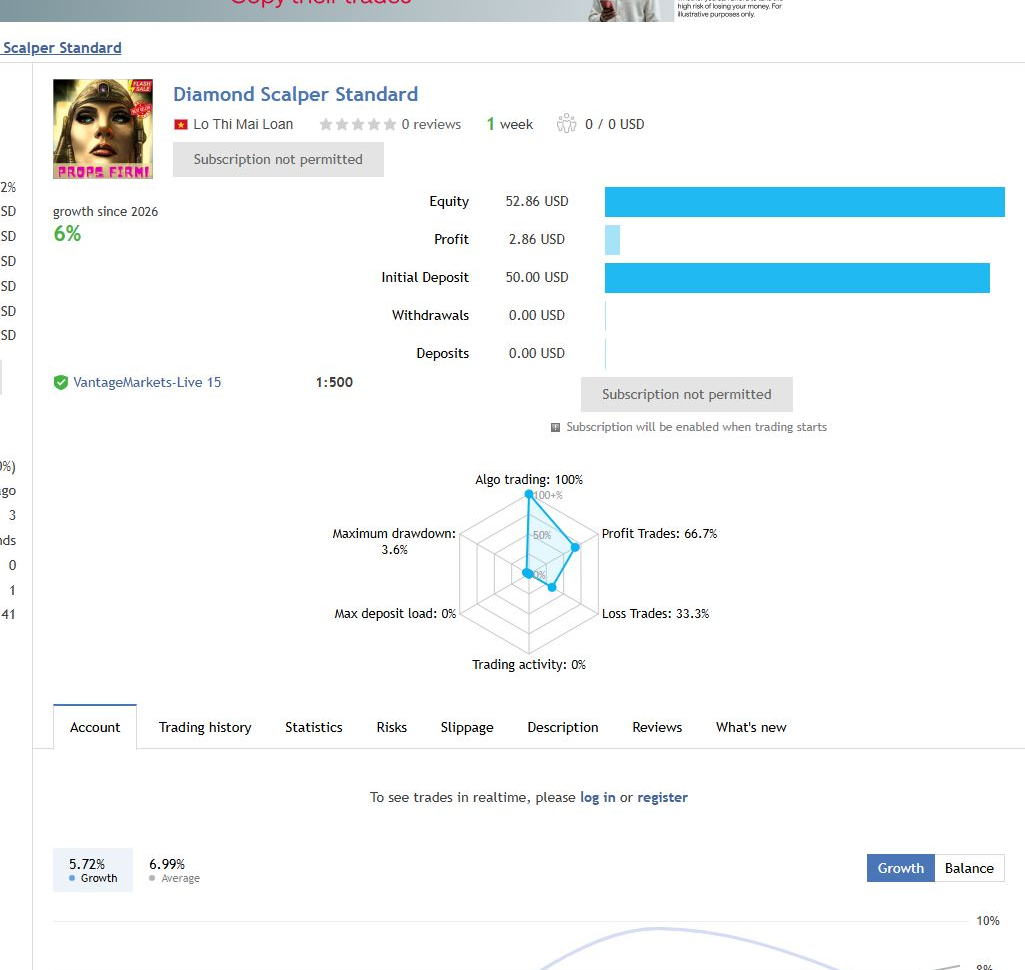This screenshot has width=1025, height=970.
Task: Click the Diamond Scalper Standard title
Action: (295, 94)
